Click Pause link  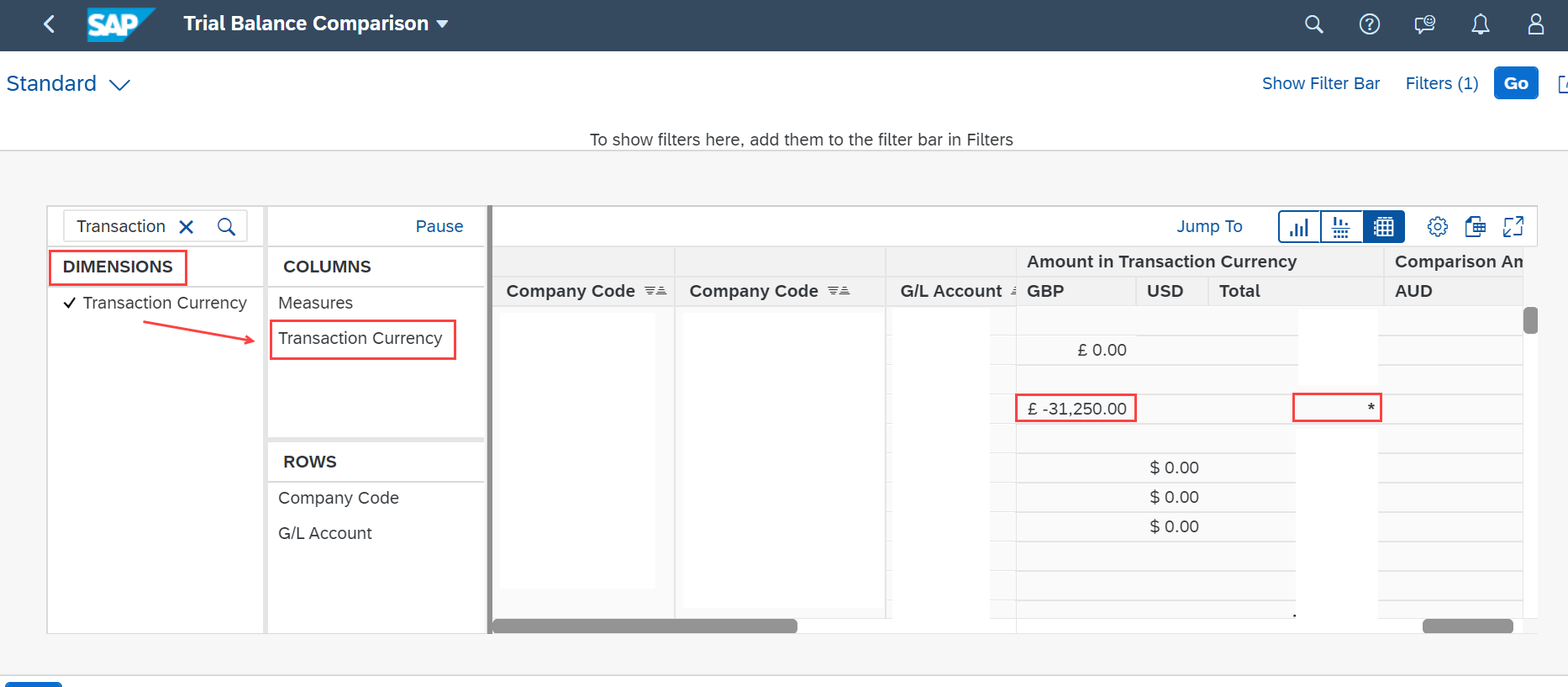pyautogui.click(x=439, y=226)
